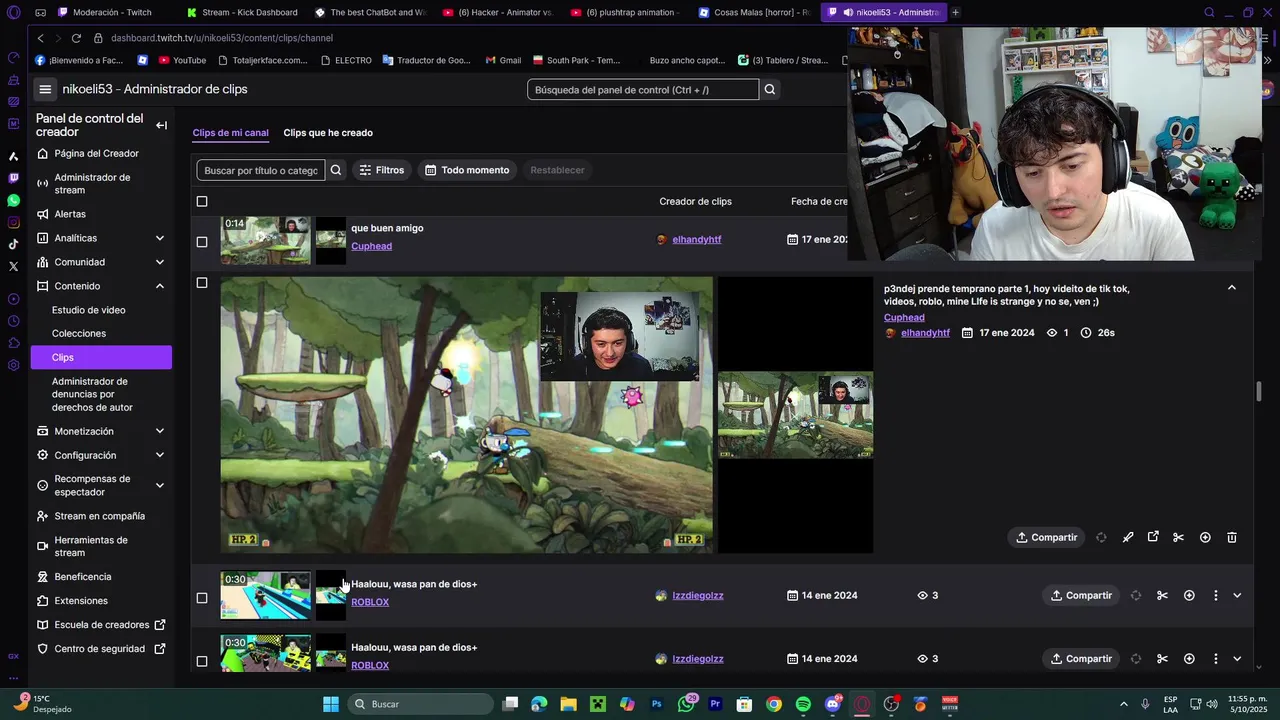Expand the Monetización menu section

(160, 431)
